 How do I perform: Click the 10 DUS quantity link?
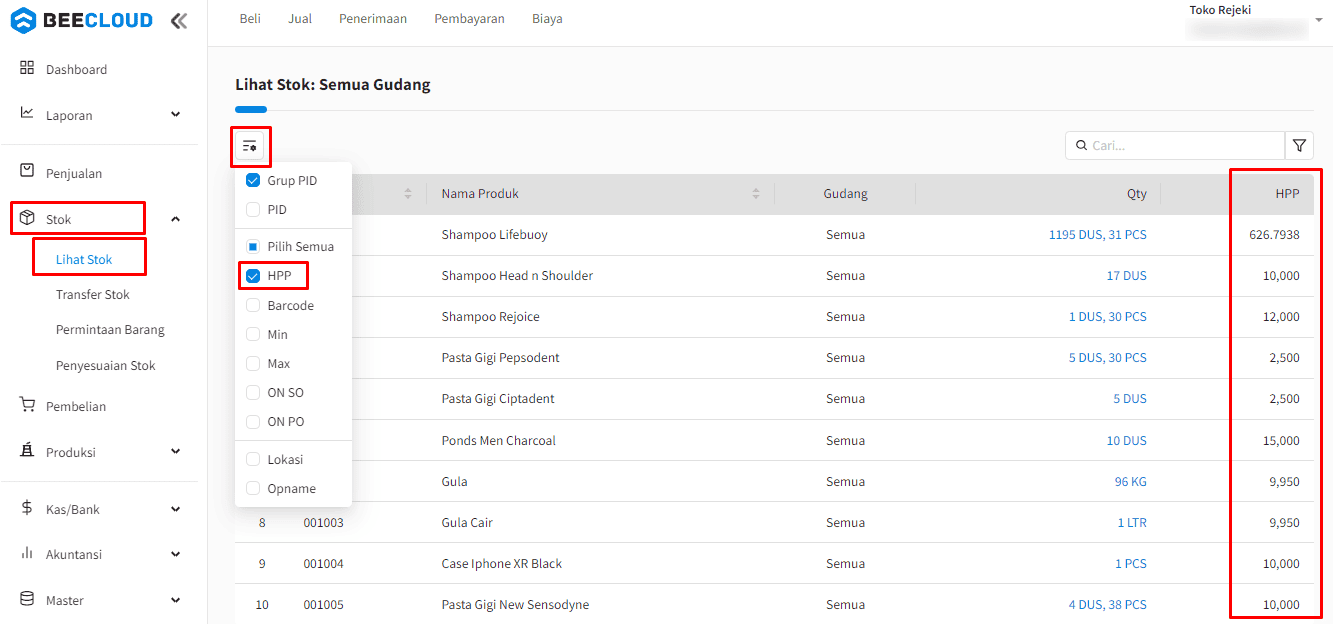click(x=1127, y=441)
